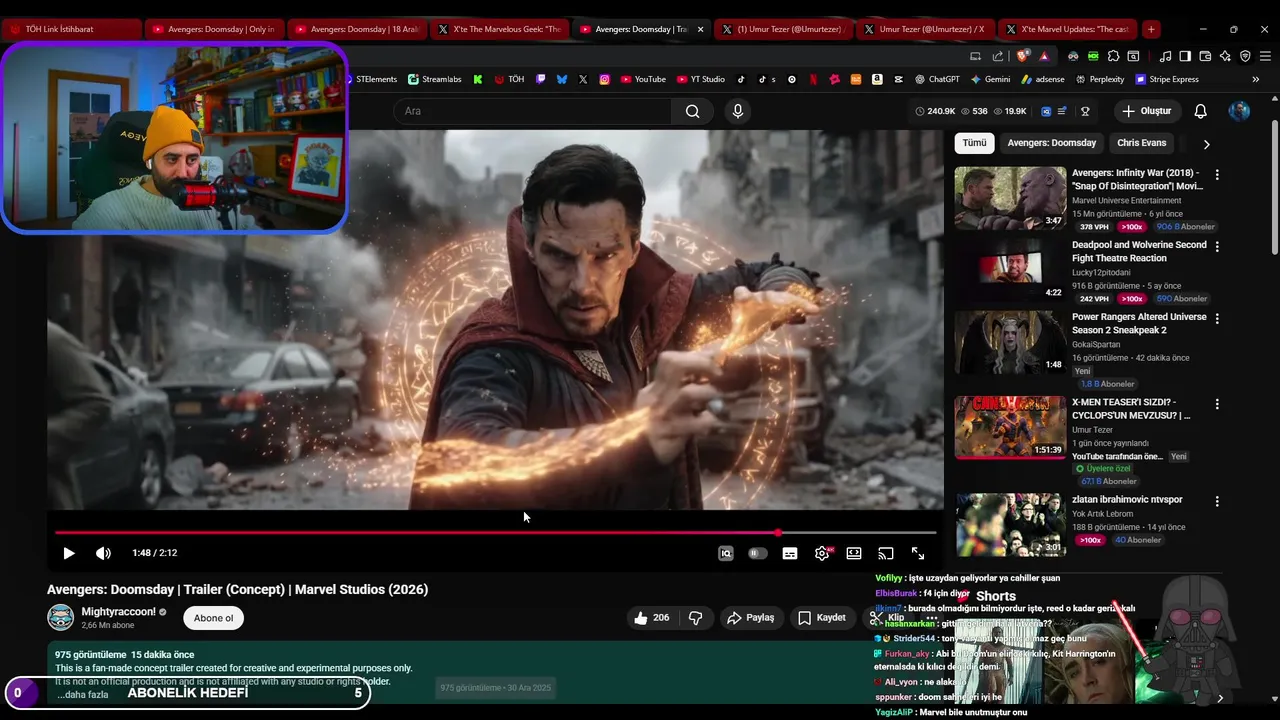Open the Mightyraccoon! channel name link
This screenshot has height=720, width=1280.
[118, 611]
